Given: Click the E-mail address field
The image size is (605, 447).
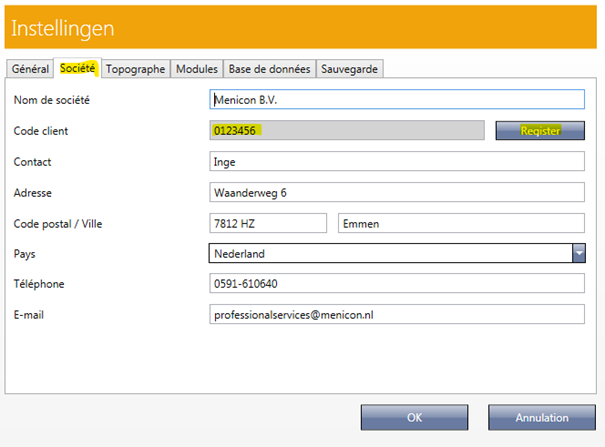Looking at the screenshot, I should (396, 314).
